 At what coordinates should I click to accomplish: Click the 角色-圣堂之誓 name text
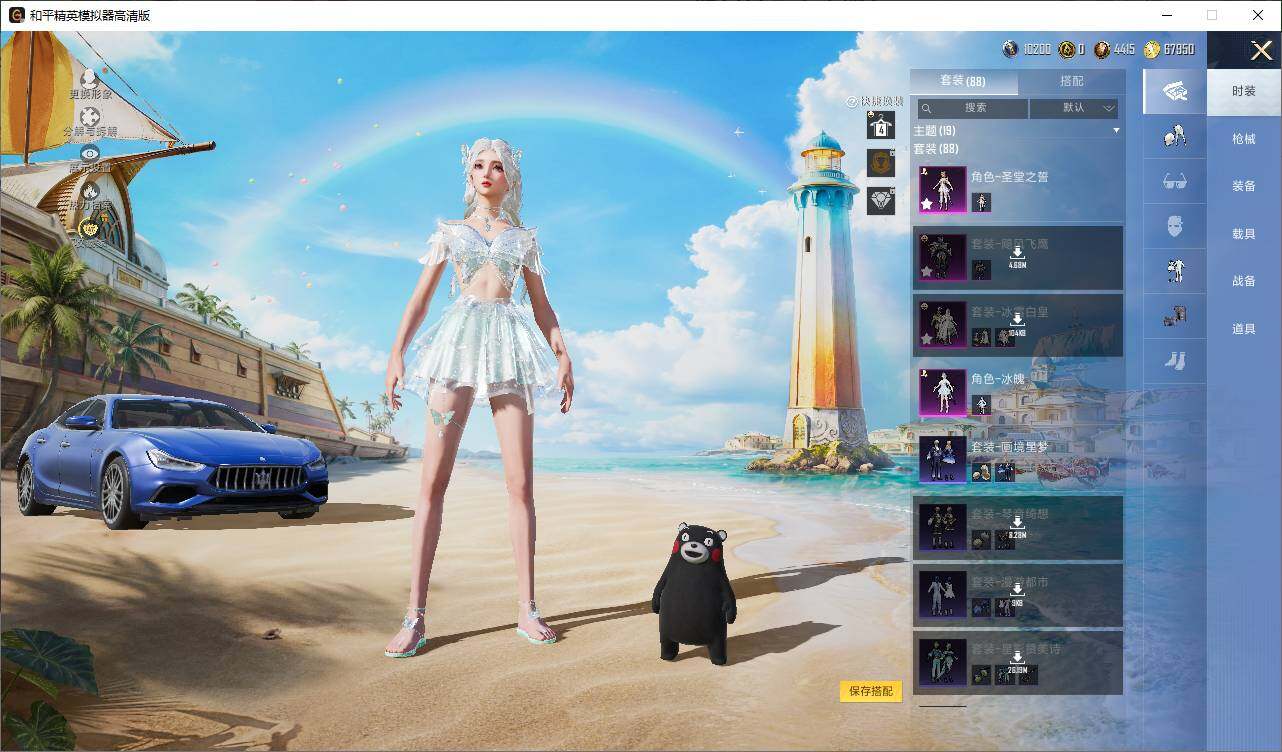tap(1009, 177)
